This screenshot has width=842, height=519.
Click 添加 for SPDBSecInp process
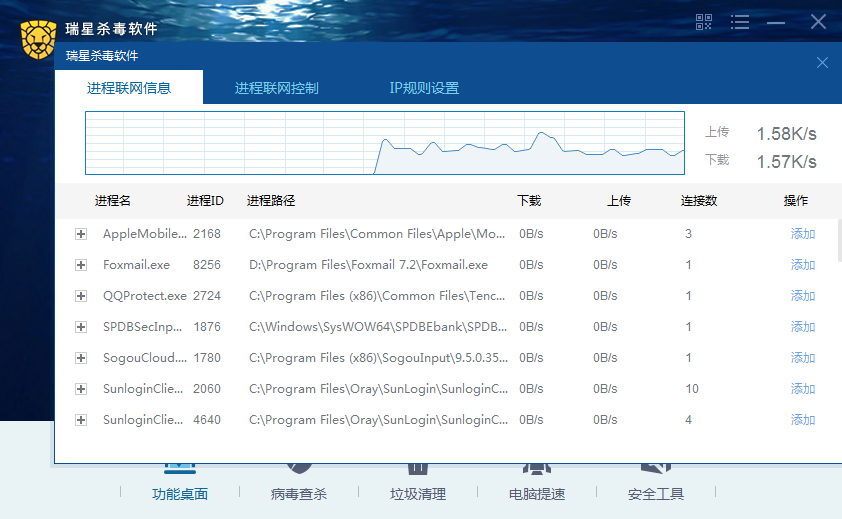(803, 327)
